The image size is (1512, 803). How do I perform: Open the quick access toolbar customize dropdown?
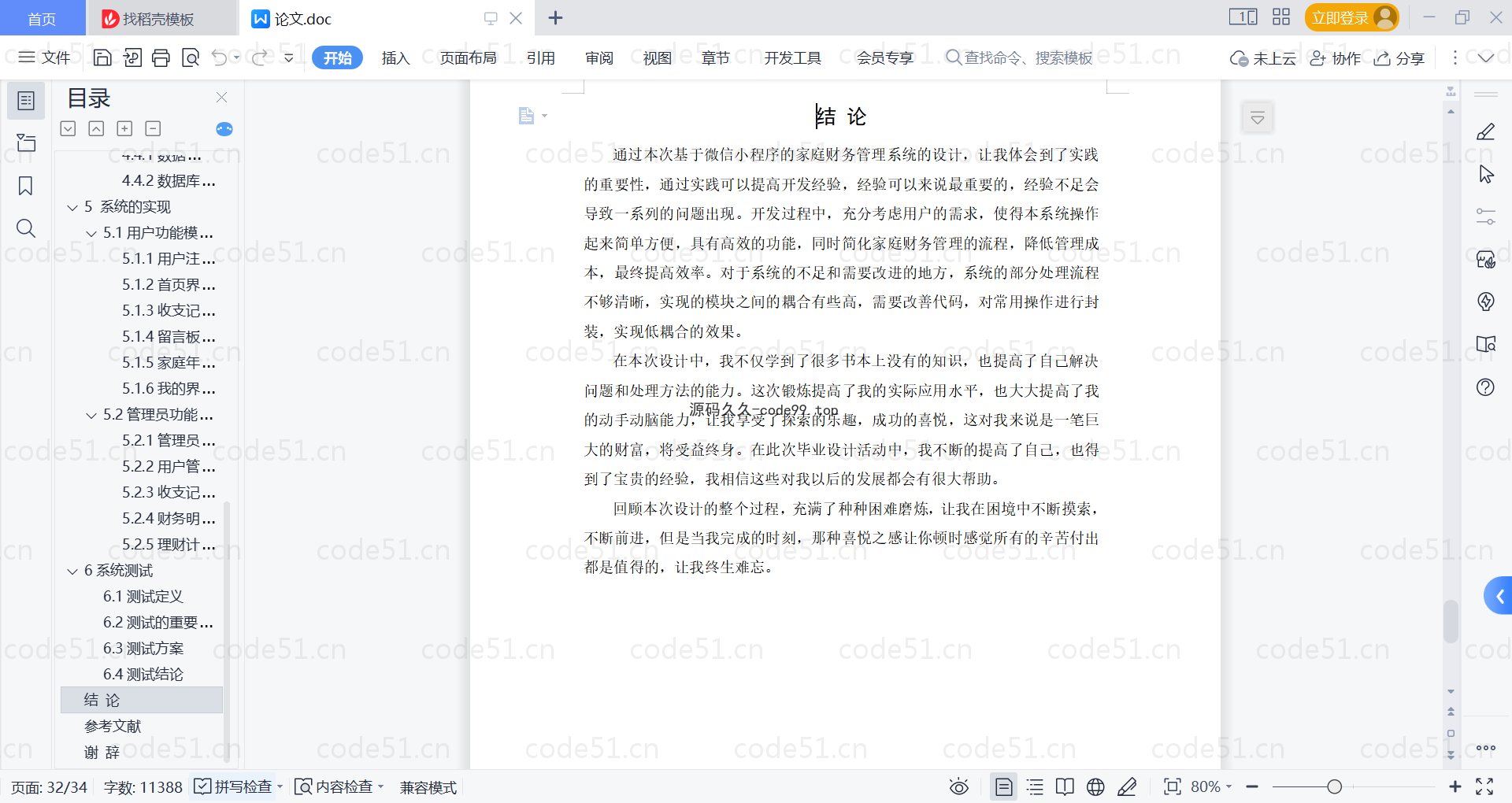pos(289,57)
